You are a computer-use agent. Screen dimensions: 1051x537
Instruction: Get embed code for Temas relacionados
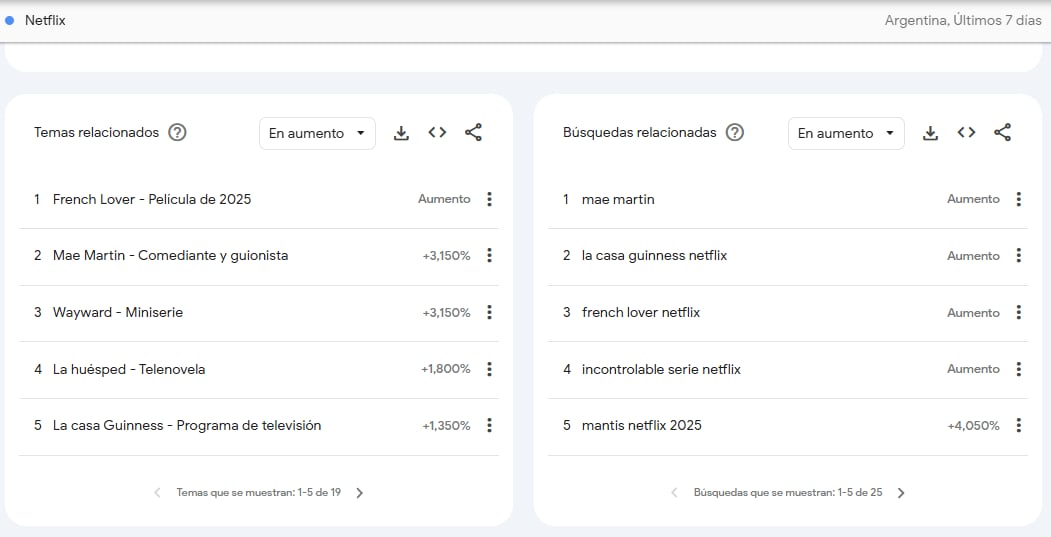coord(437,133)
